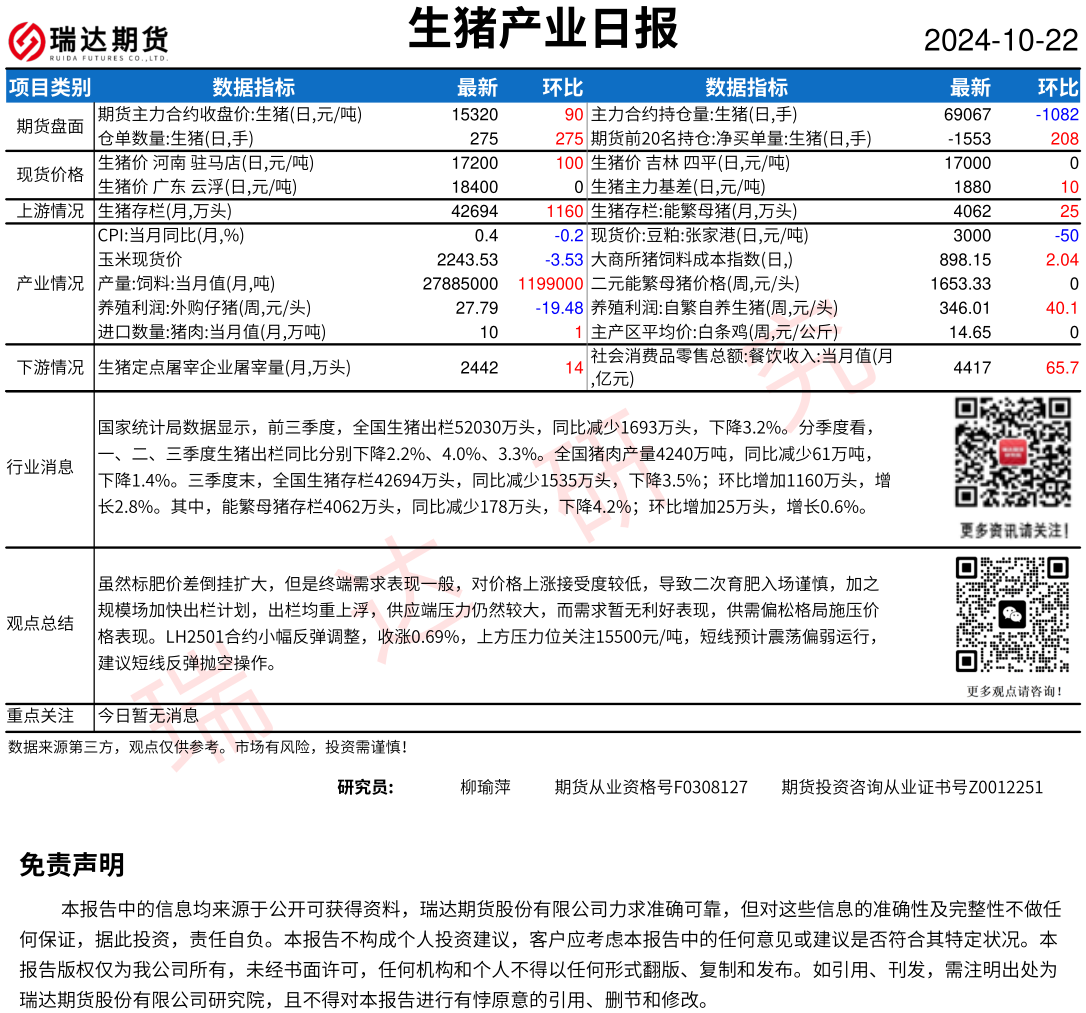Screen dimensions: 1086x1013
Task: Click the QR code above 更多资讯请关注
Action: click(1011, 453)
